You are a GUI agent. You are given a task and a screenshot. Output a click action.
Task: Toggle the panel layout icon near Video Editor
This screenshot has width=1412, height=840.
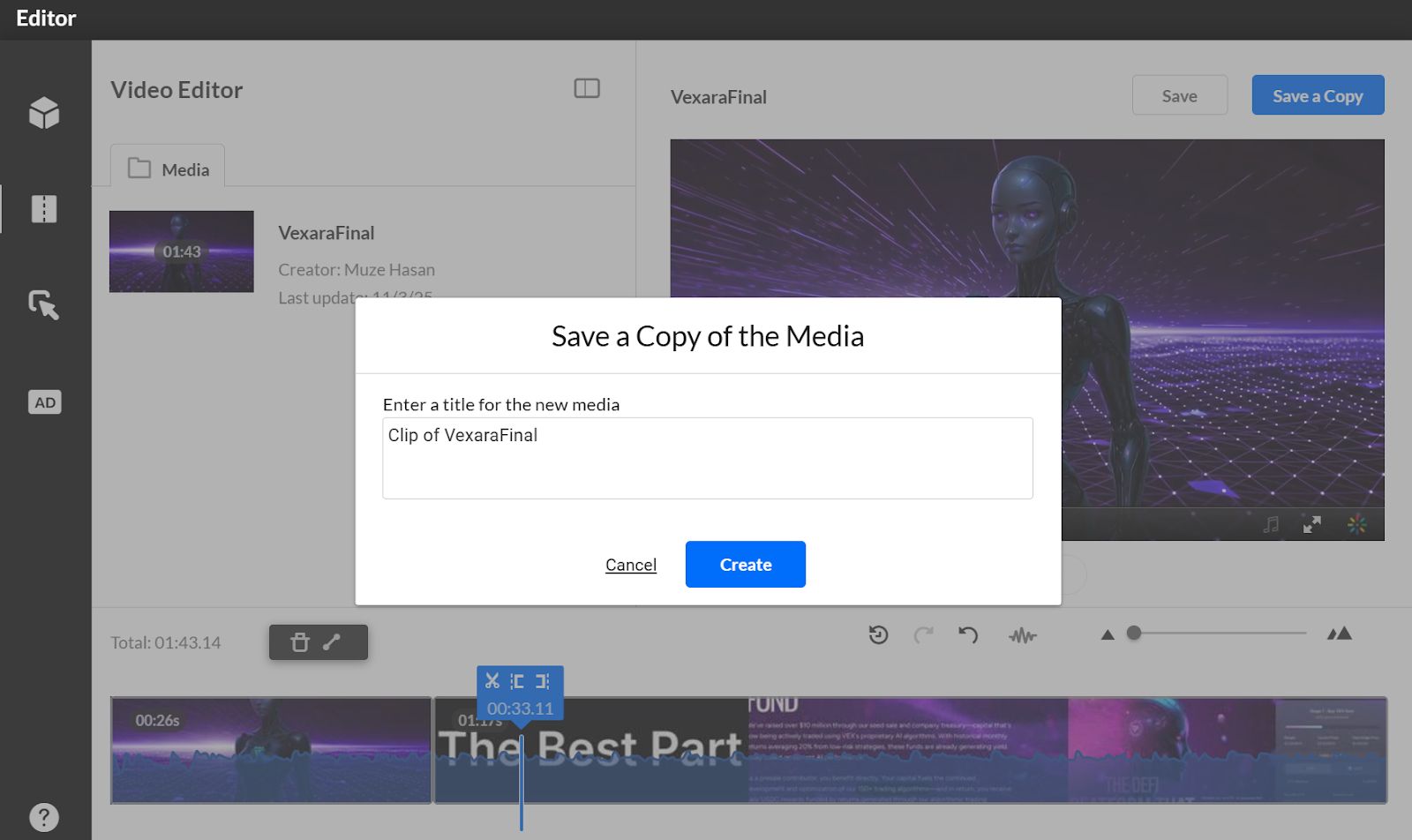click(587, 88)
